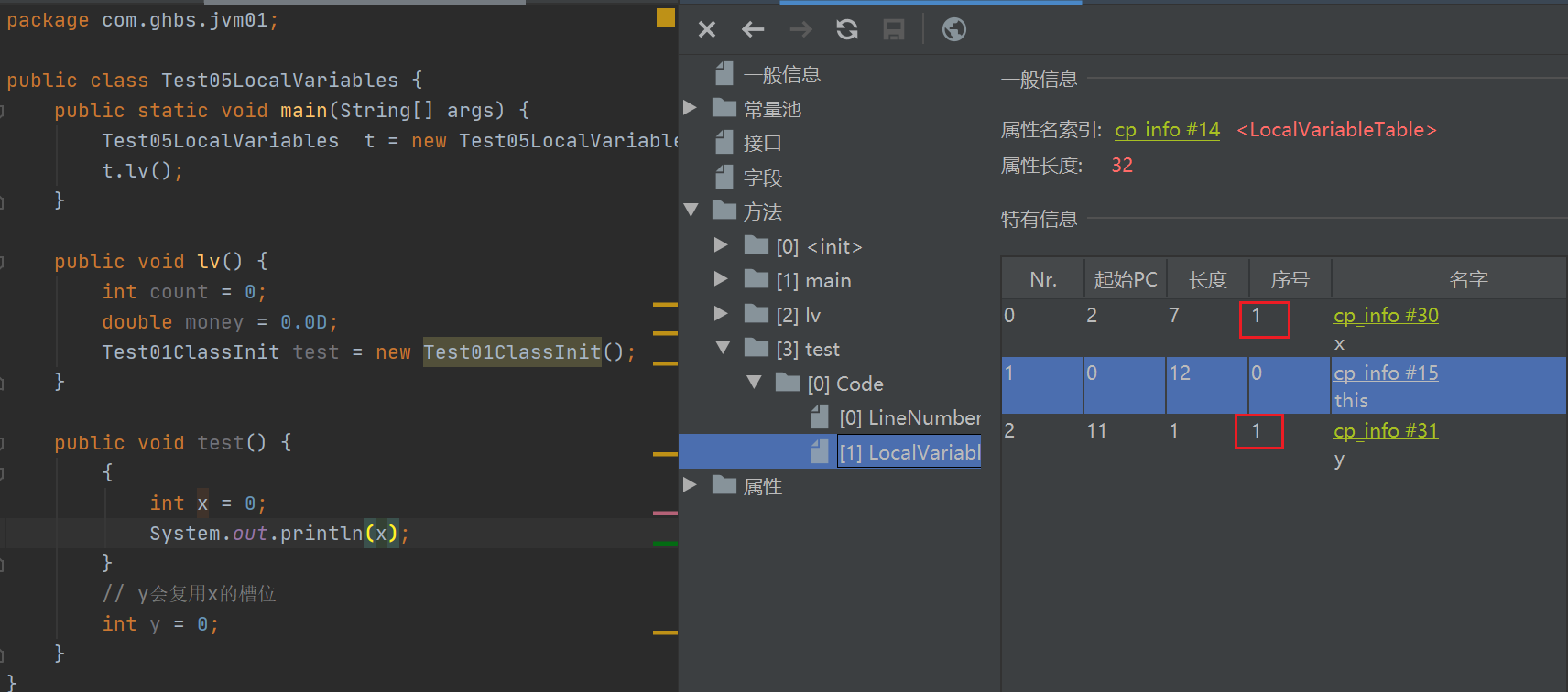Open the cp_info #14 link

(1167, 130)
